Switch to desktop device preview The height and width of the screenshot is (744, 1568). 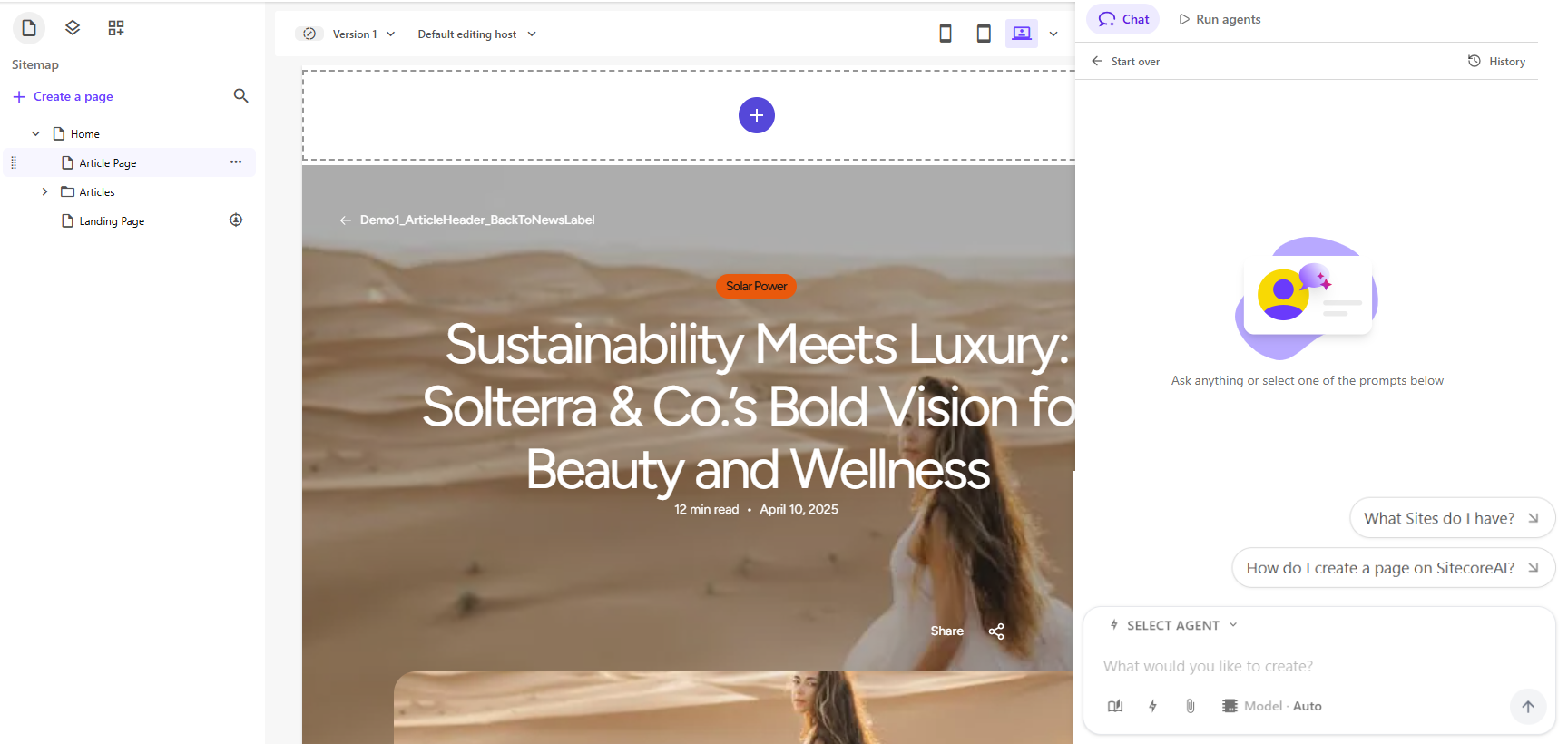(1022, 34)
